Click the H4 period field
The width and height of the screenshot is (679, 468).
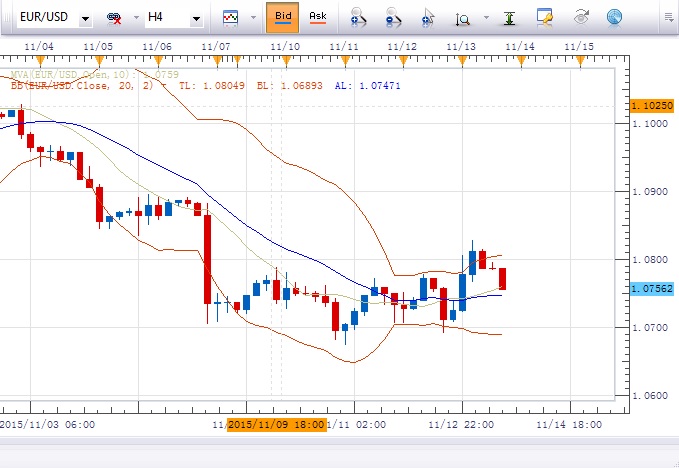pyautogui.click(x=167, y=17)
